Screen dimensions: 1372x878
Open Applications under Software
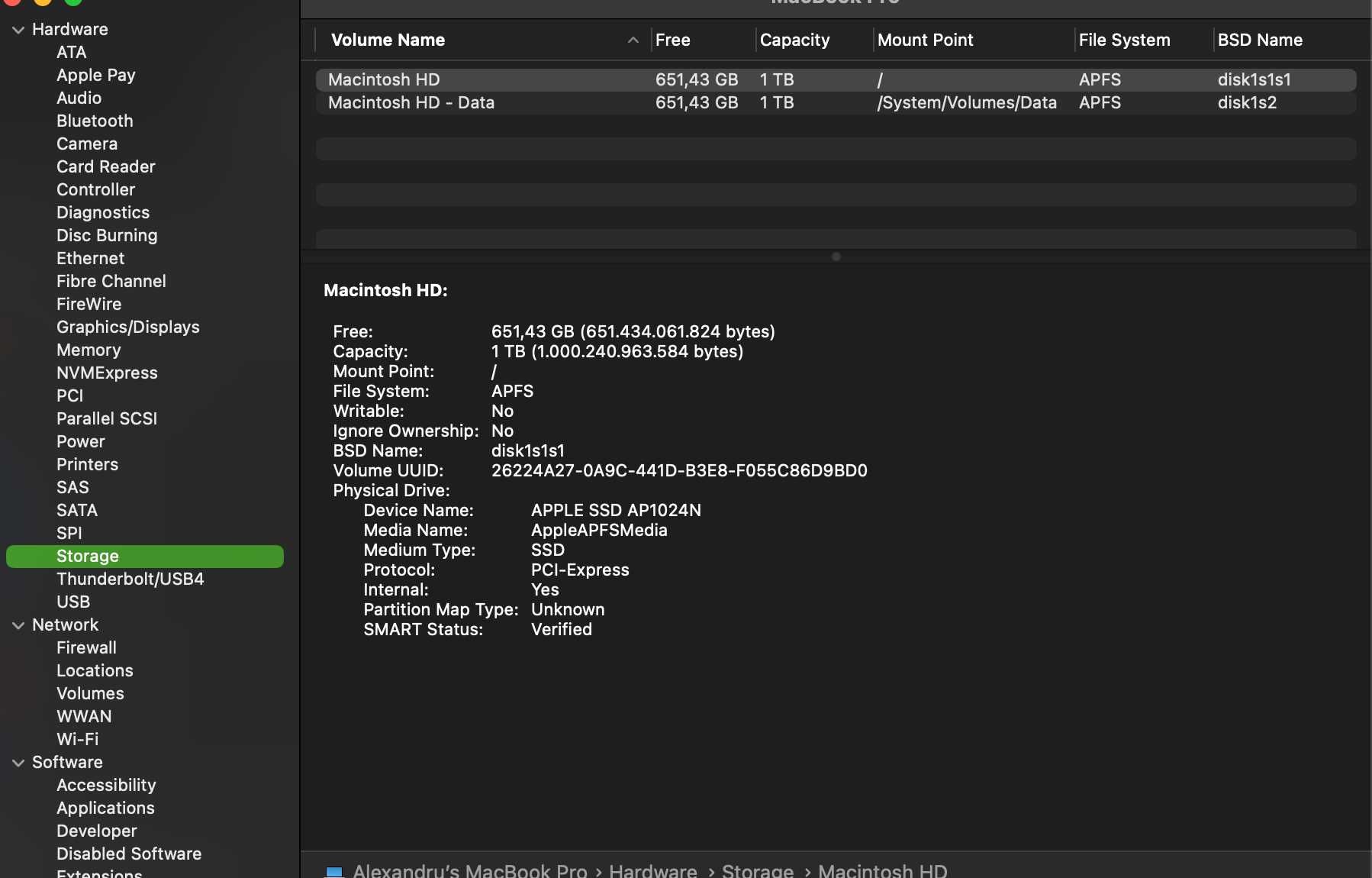pyautogui.click(x=105, y=808)
